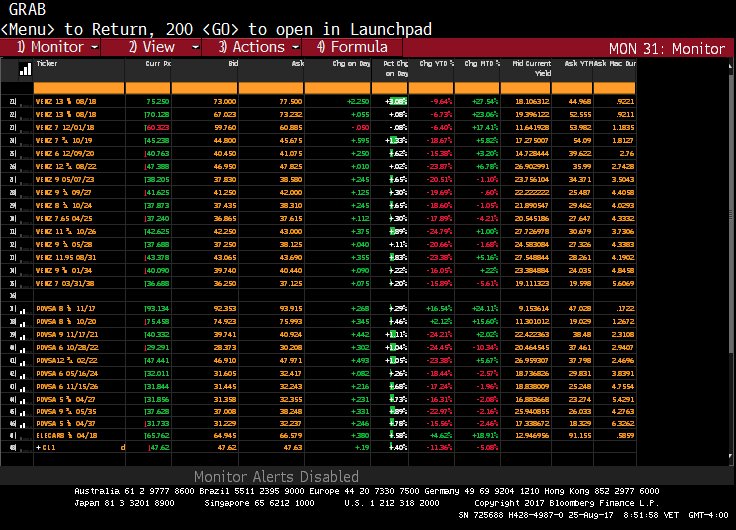The image size is (736, 530).
Task: Sort by the Ticker column header
Action: (47, 63)
